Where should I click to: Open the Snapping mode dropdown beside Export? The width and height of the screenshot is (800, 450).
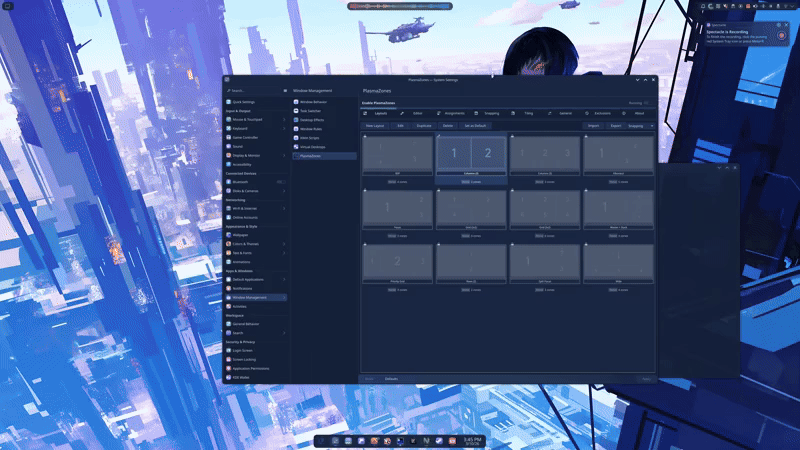coord(640,126)
